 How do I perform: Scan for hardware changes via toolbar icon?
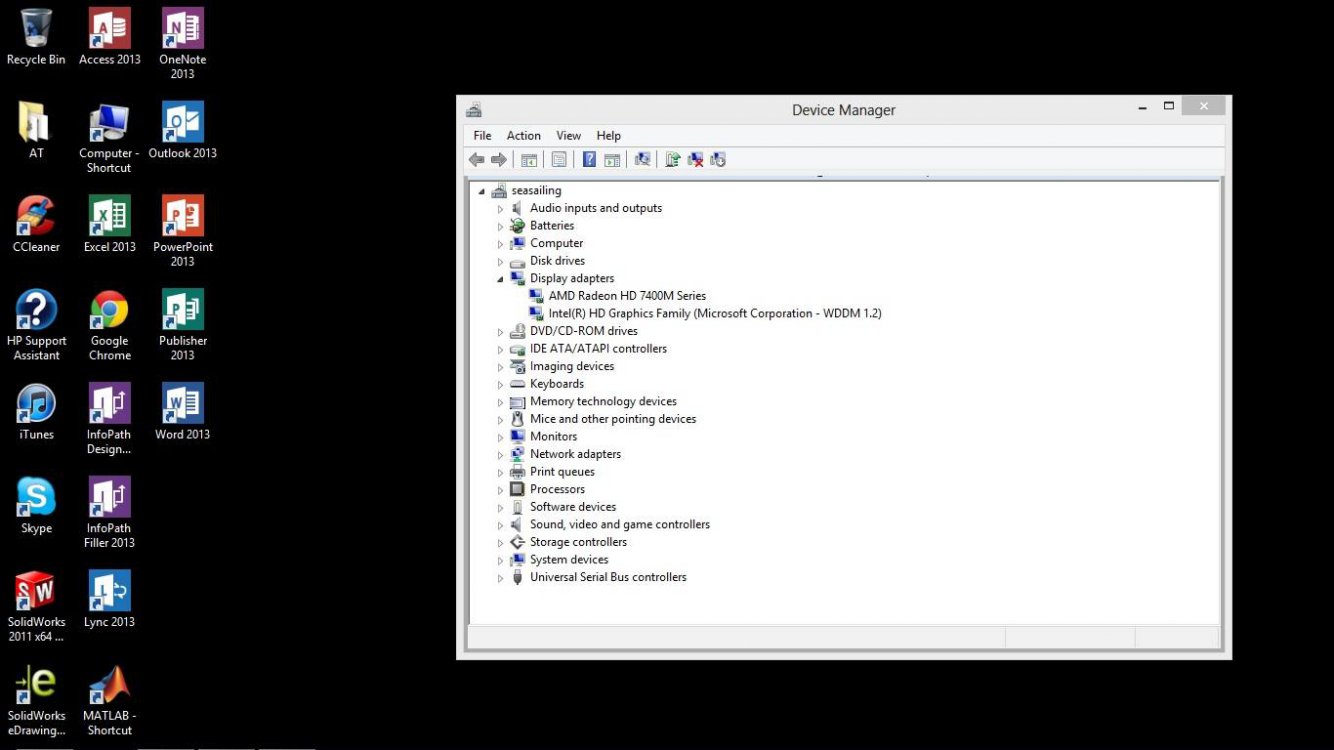click(642, 160)
